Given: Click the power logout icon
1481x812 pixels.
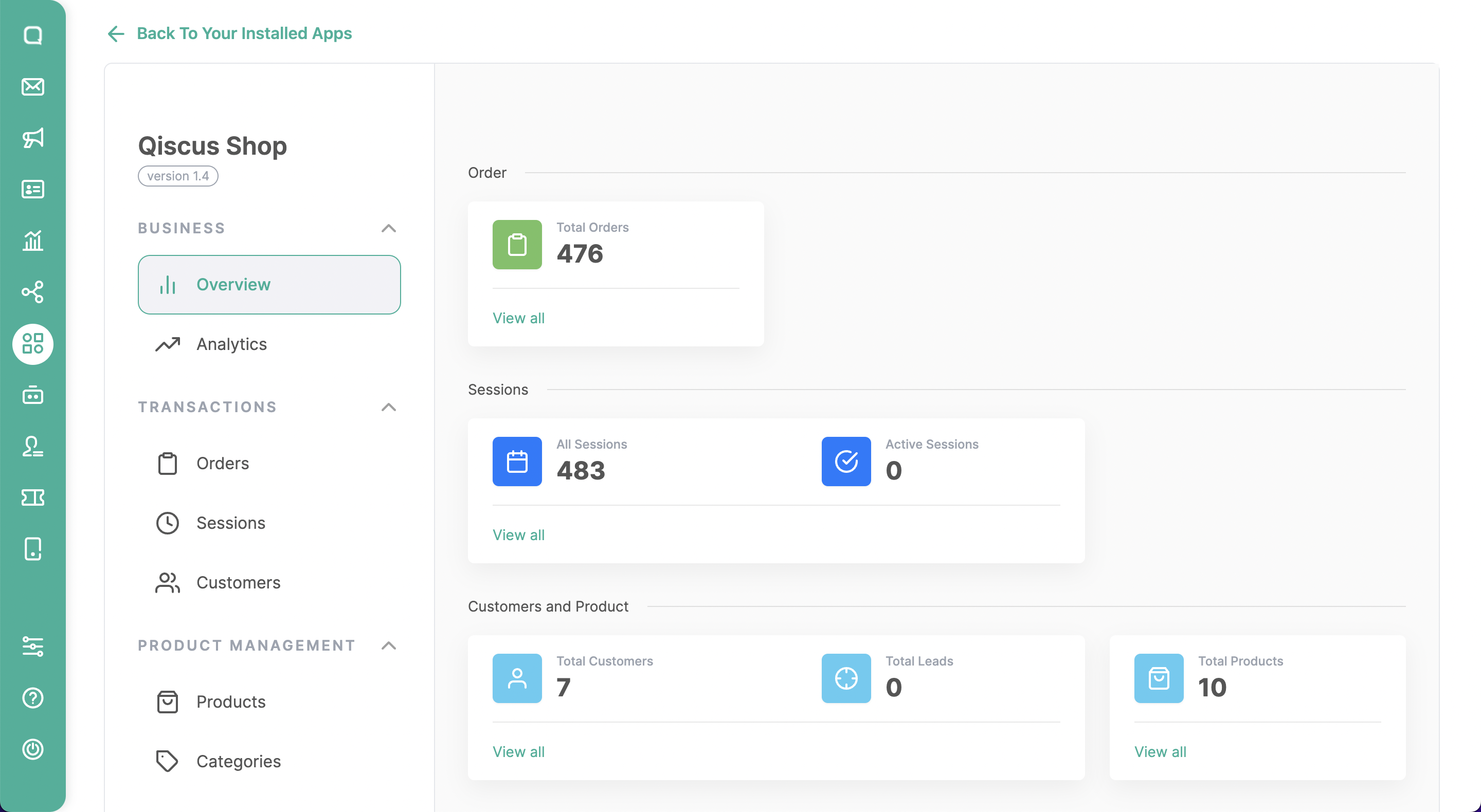Looking at the screenshot, I should click(33, 749).
